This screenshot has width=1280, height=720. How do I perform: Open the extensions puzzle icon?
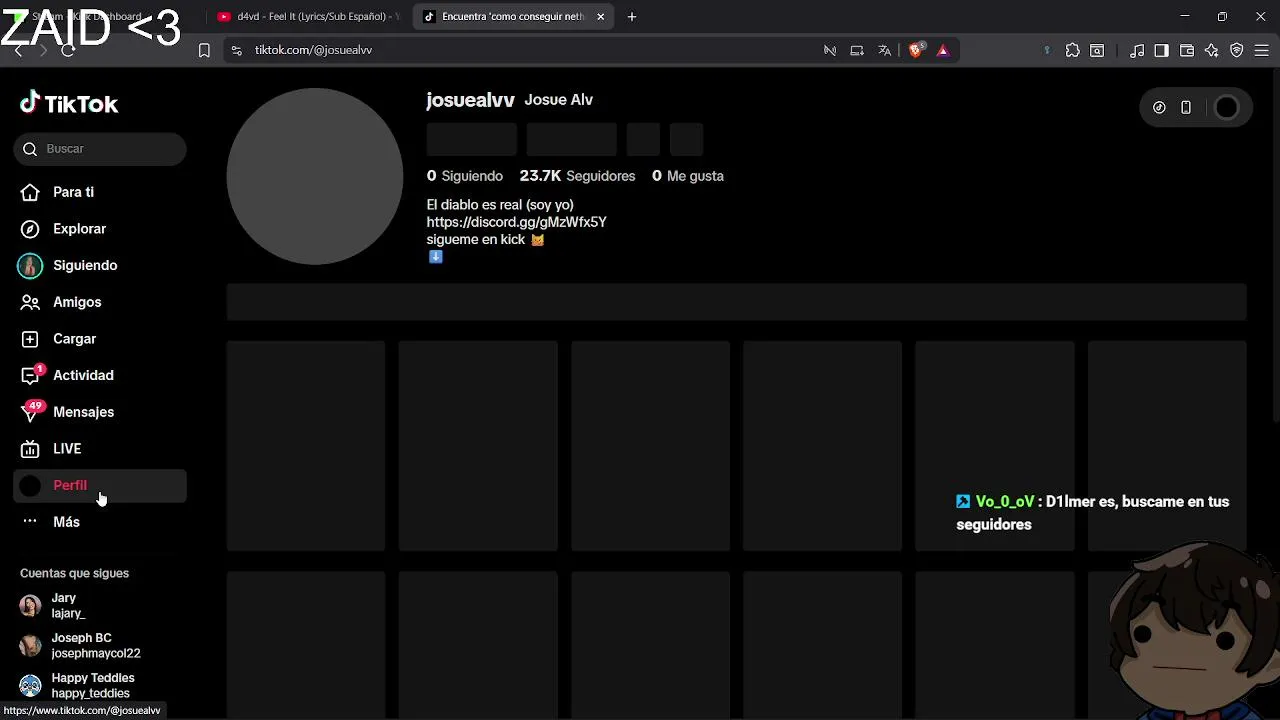coord(1073,50)
